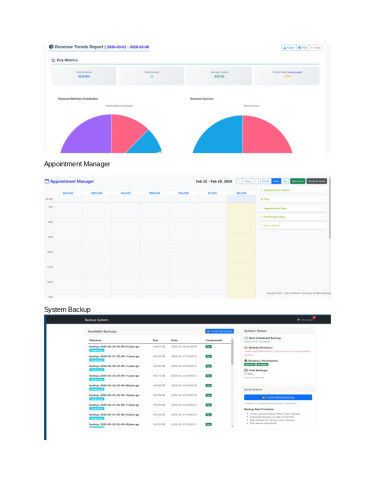
Task: Click the Export button in Revenue Trends Report
Action: click(x=289, y=48)
